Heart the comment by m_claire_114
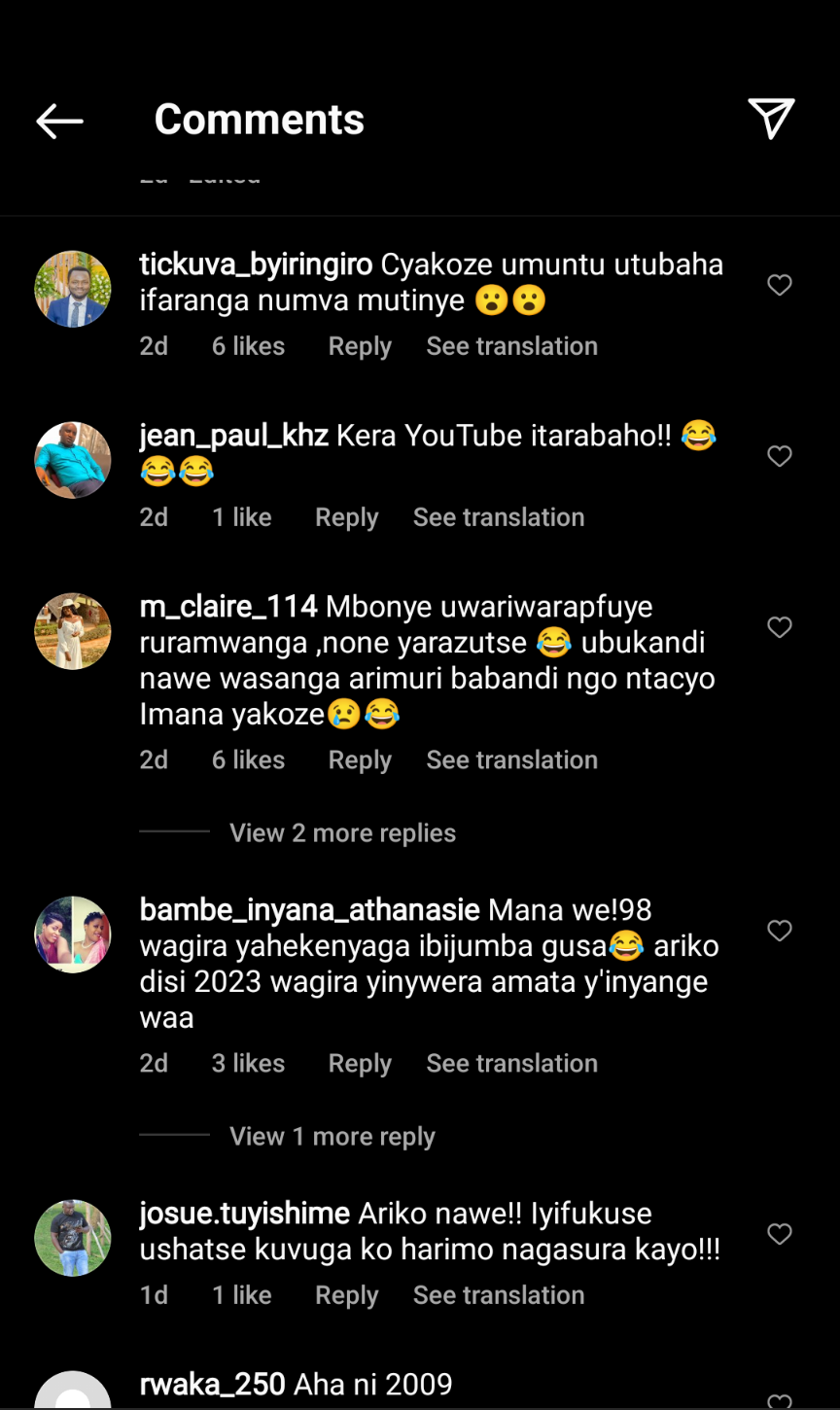Image resolution: width=840 pixels, height=1410 pixels. click(780, 627)
